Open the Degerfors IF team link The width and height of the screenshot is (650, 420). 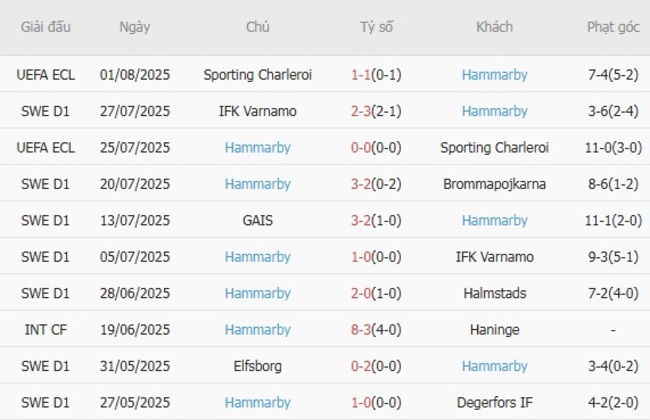(494, 403)
